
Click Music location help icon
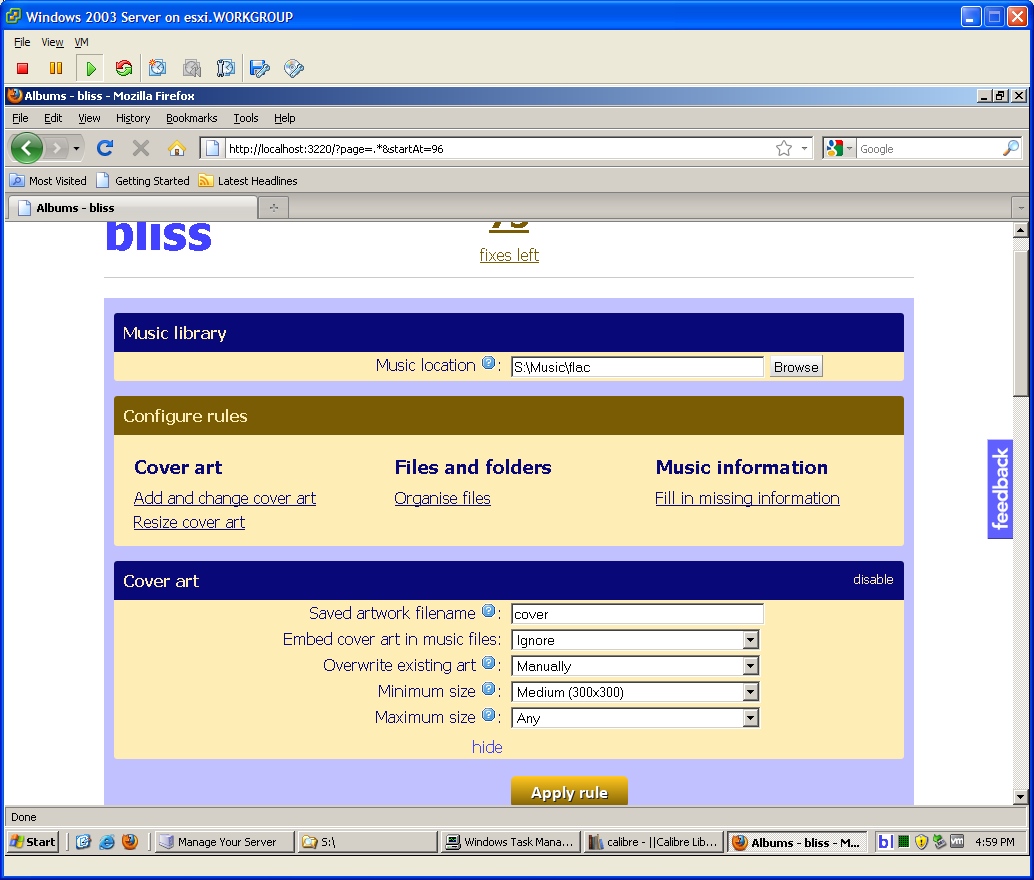coord(488,363)
